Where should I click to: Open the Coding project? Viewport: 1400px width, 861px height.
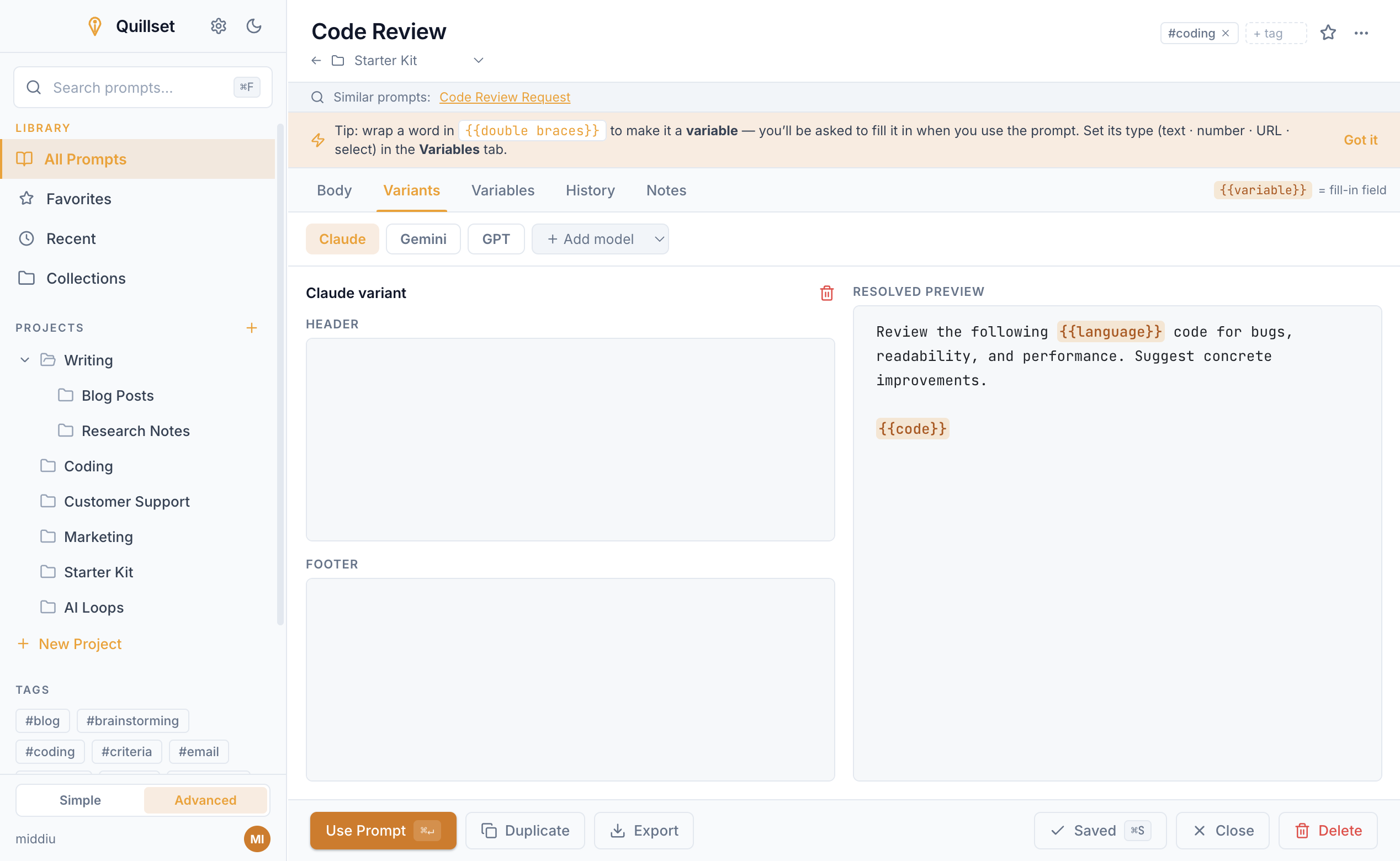coord(88,466)
